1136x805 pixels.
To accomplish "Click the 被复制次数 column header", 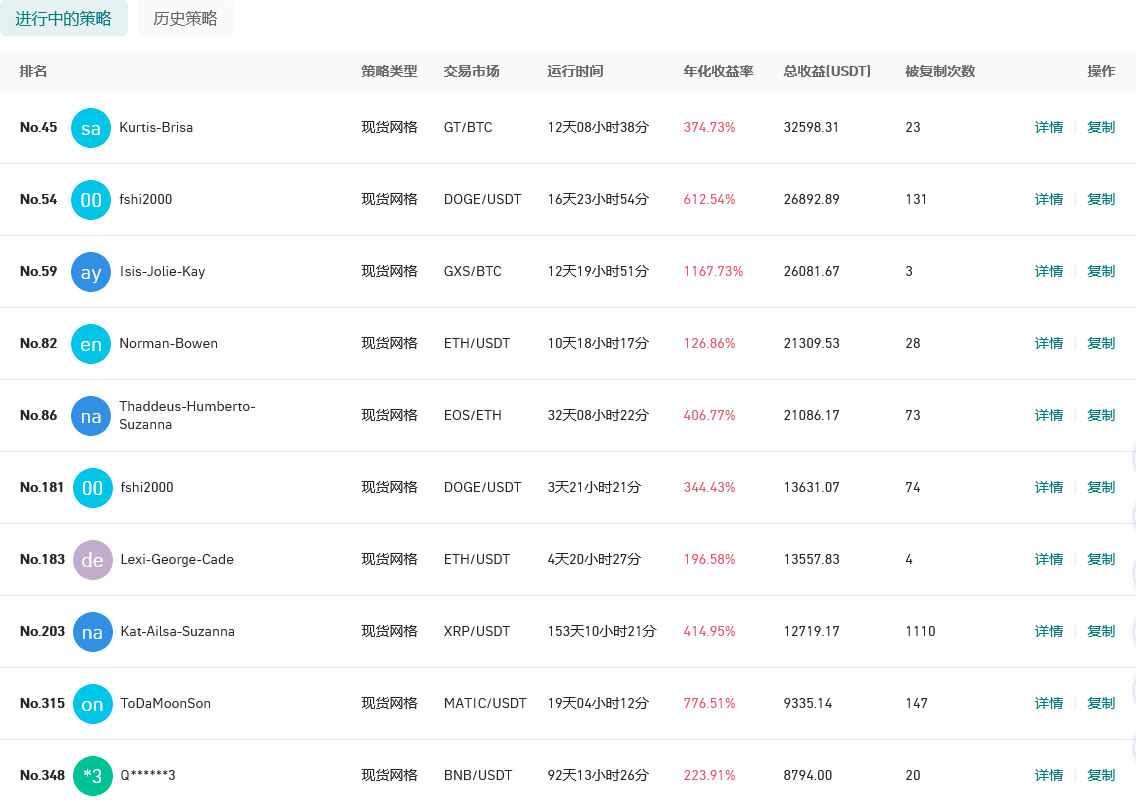I will tap(940, 71).
